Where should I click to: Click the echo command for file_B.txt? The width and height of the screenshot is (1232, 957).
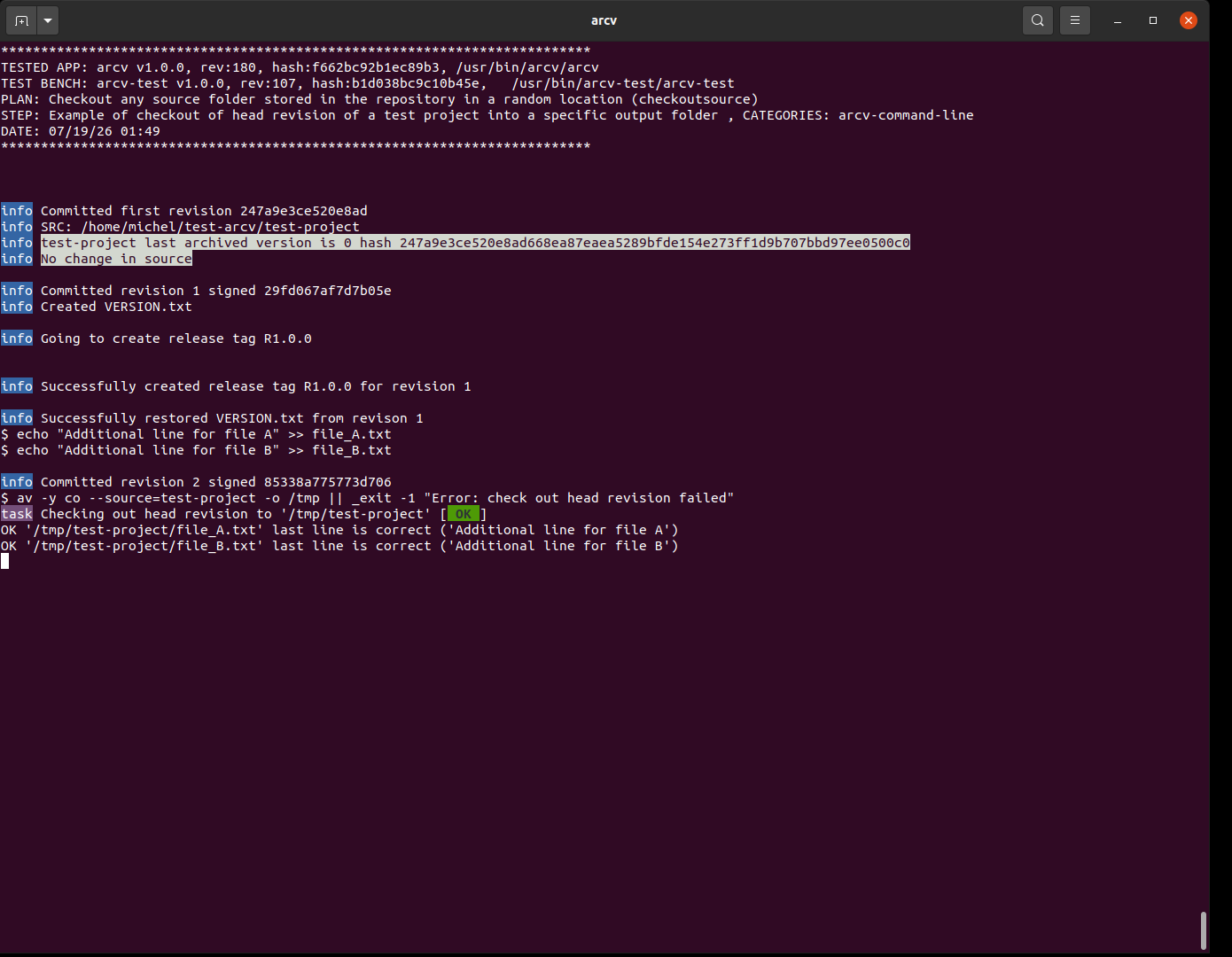[x=196, y=450]
